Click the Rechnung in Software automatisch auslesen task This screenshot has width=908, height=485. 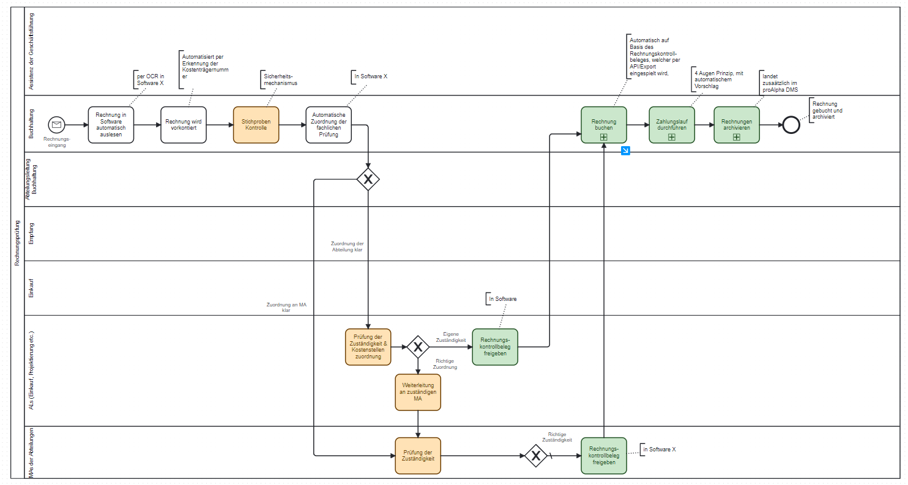pos(110,125)
